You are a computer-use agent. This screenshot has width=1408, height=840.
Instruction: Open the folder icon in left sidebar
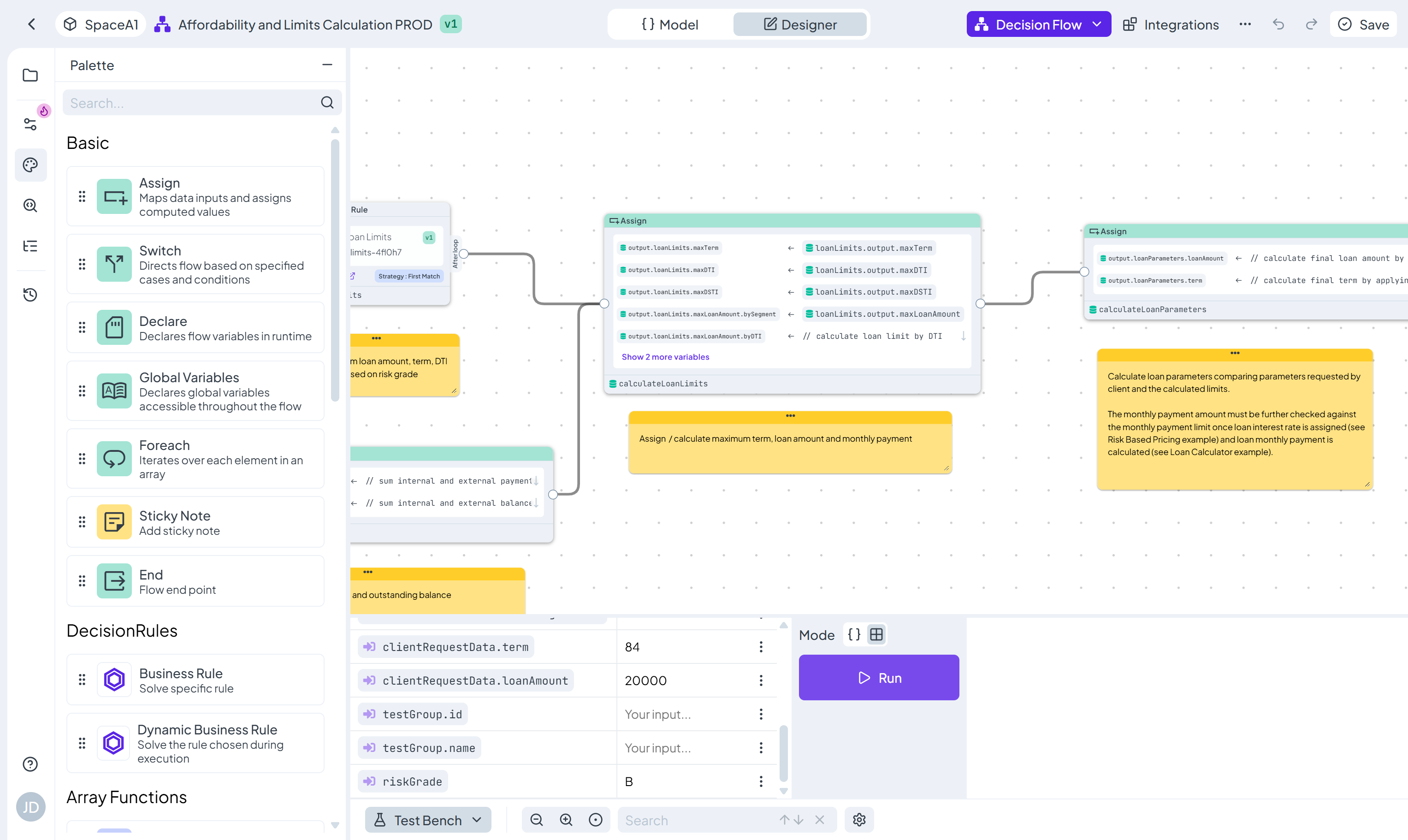coord(30,75)
